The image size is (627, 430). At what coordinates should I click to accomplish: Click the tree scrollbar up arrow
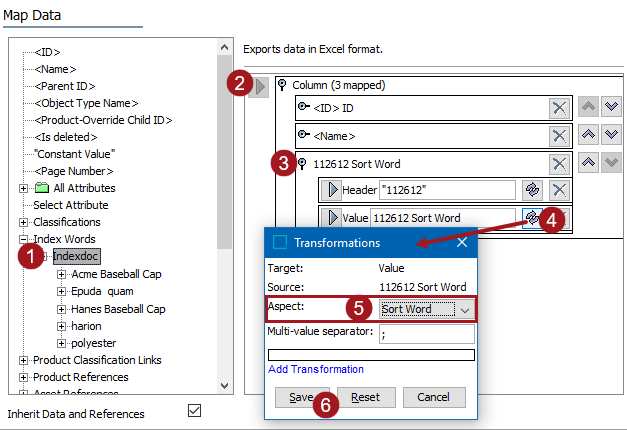tap(225, 47)
